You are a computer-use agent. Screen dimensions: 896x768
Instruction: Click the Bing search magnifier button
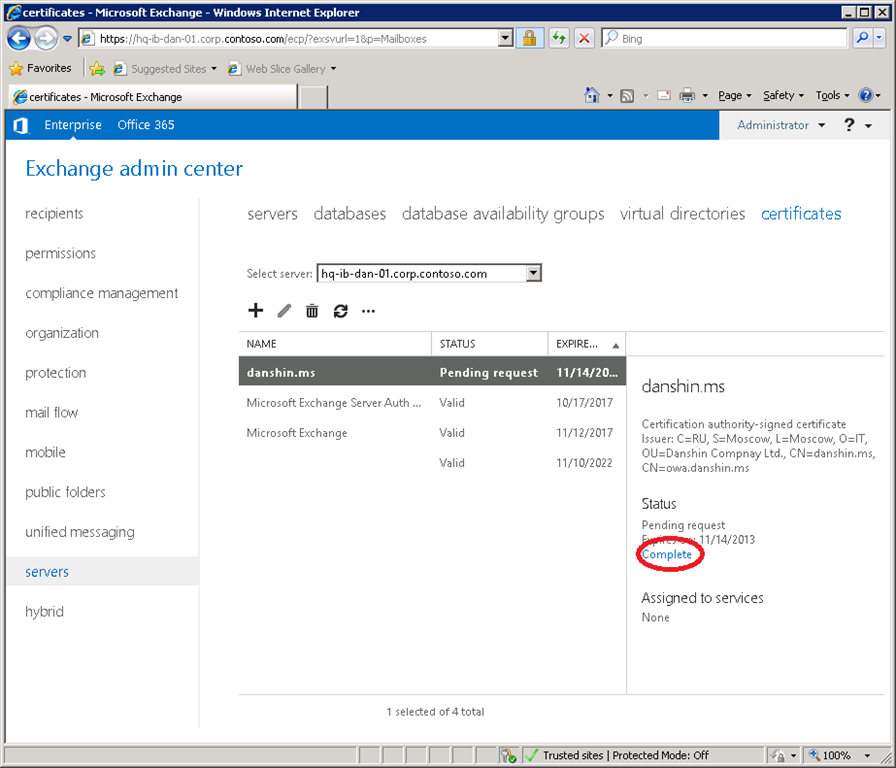(x=862, y=38)
